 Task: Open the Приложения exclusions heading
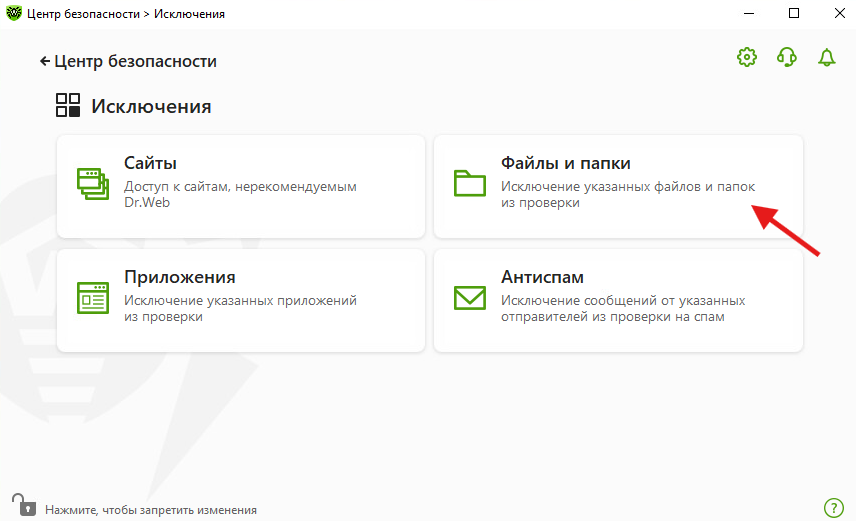click(180, 277)
